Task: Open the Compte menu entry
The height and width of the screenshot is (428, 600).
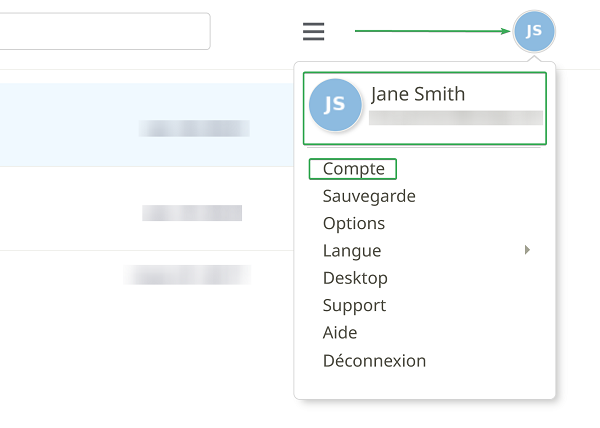Action: pyautogui.click(x=354, y=169)
